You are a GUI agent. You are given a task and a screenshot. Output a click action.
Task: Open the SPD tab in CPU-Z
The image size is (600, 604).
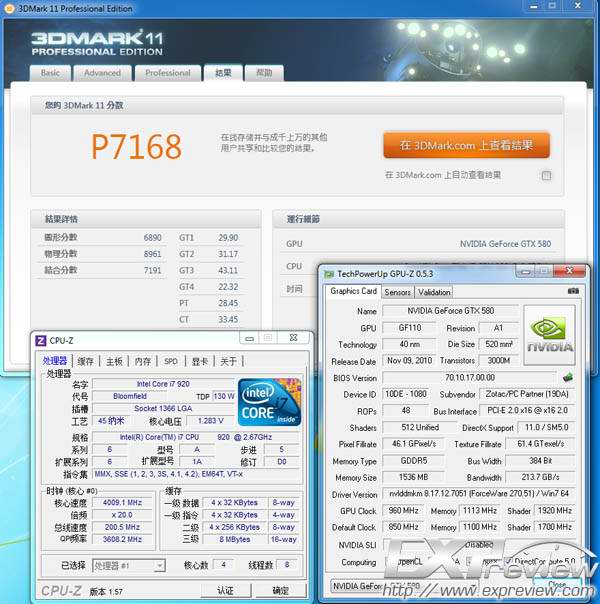(x=171, y=361)
